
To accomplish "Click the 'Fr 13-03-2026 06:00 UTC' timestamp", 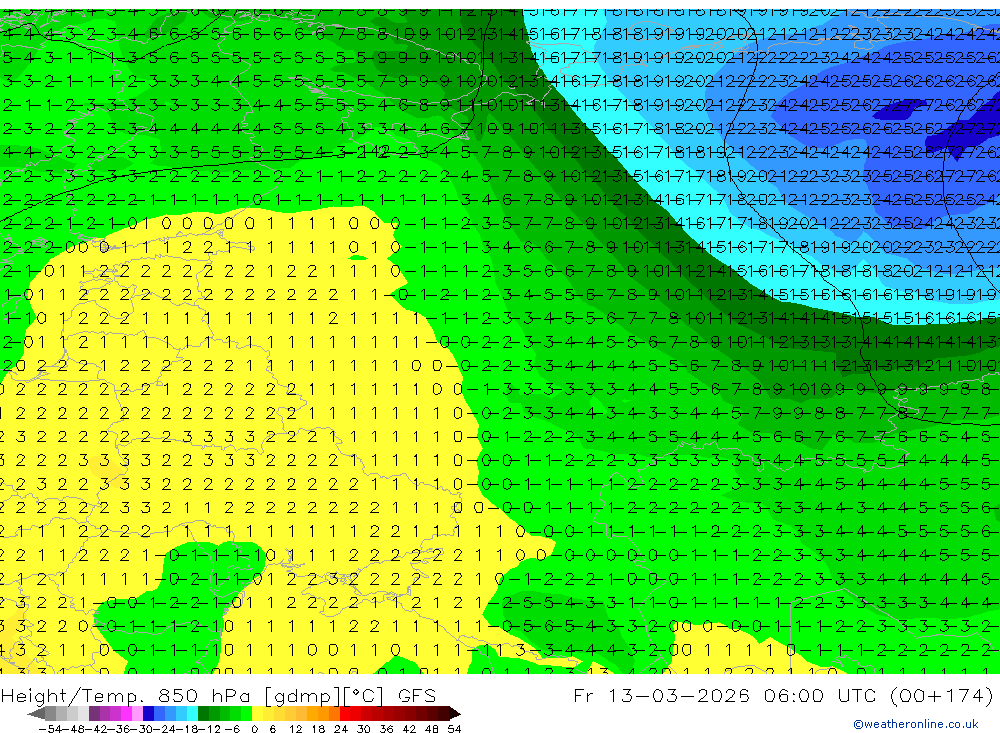I will 727,695.
